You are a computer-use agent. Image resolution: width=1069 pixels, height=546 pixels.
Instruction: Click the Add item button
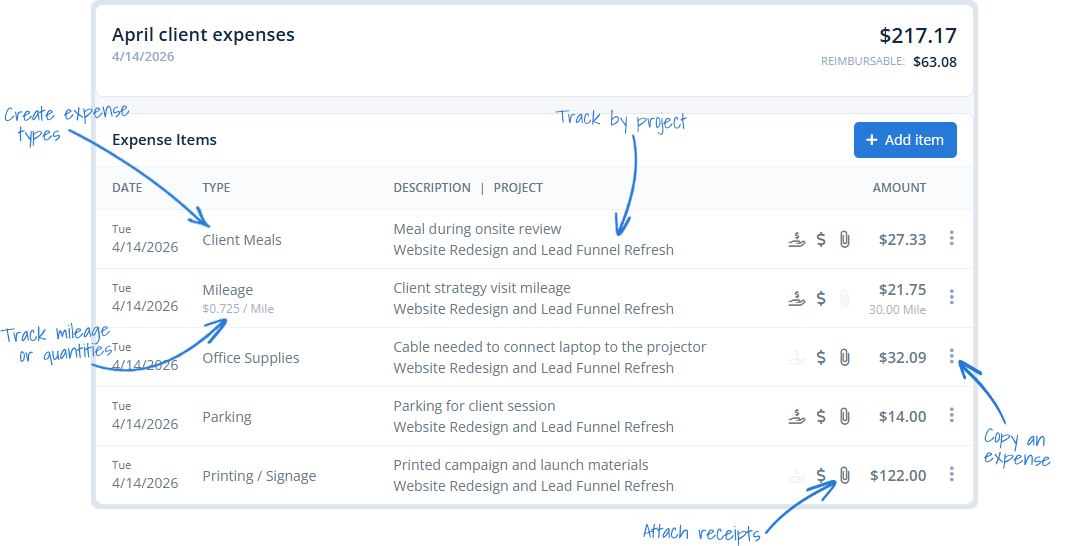[x=905, y=140]
